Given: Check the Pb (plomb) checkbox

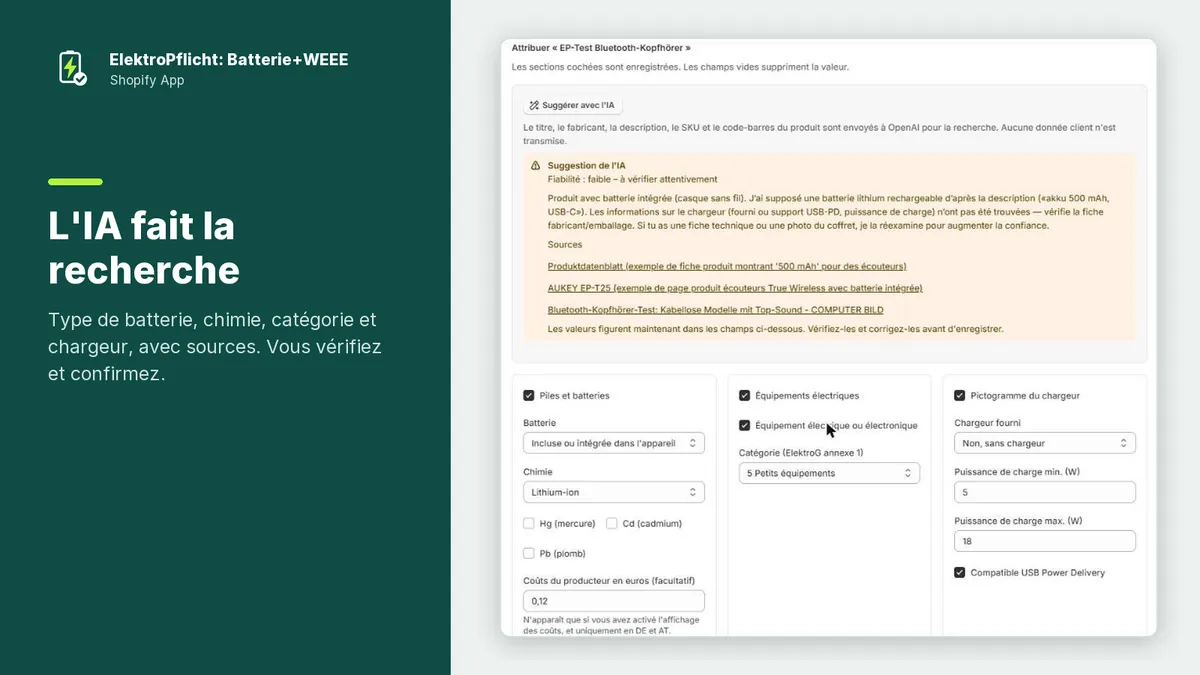Looking at the screenshot, I should click(x=529, y=553).
